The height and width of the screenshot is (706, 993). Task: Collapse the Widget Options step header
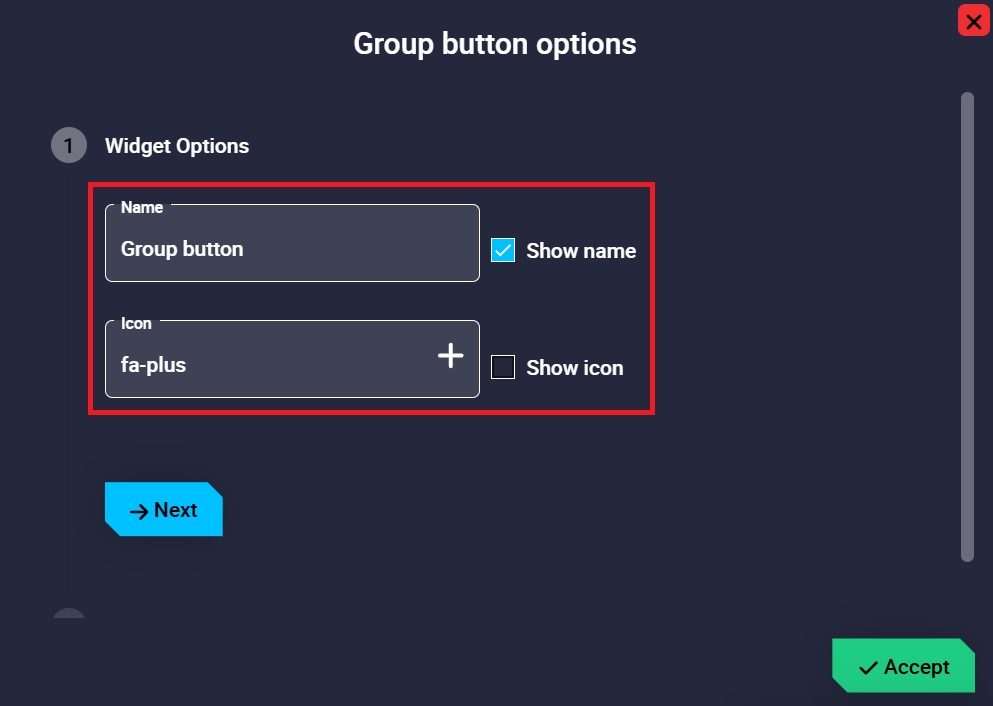pos(177,146)
